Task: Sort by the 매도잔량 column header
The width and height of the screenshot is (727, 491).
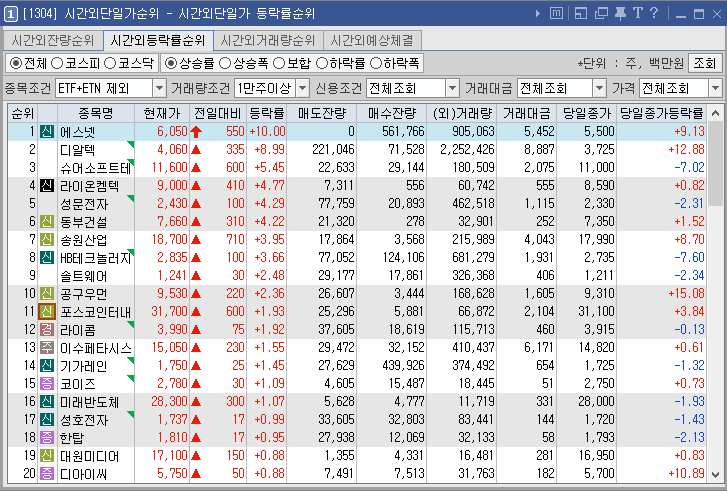Action: (x=322, y=113)
